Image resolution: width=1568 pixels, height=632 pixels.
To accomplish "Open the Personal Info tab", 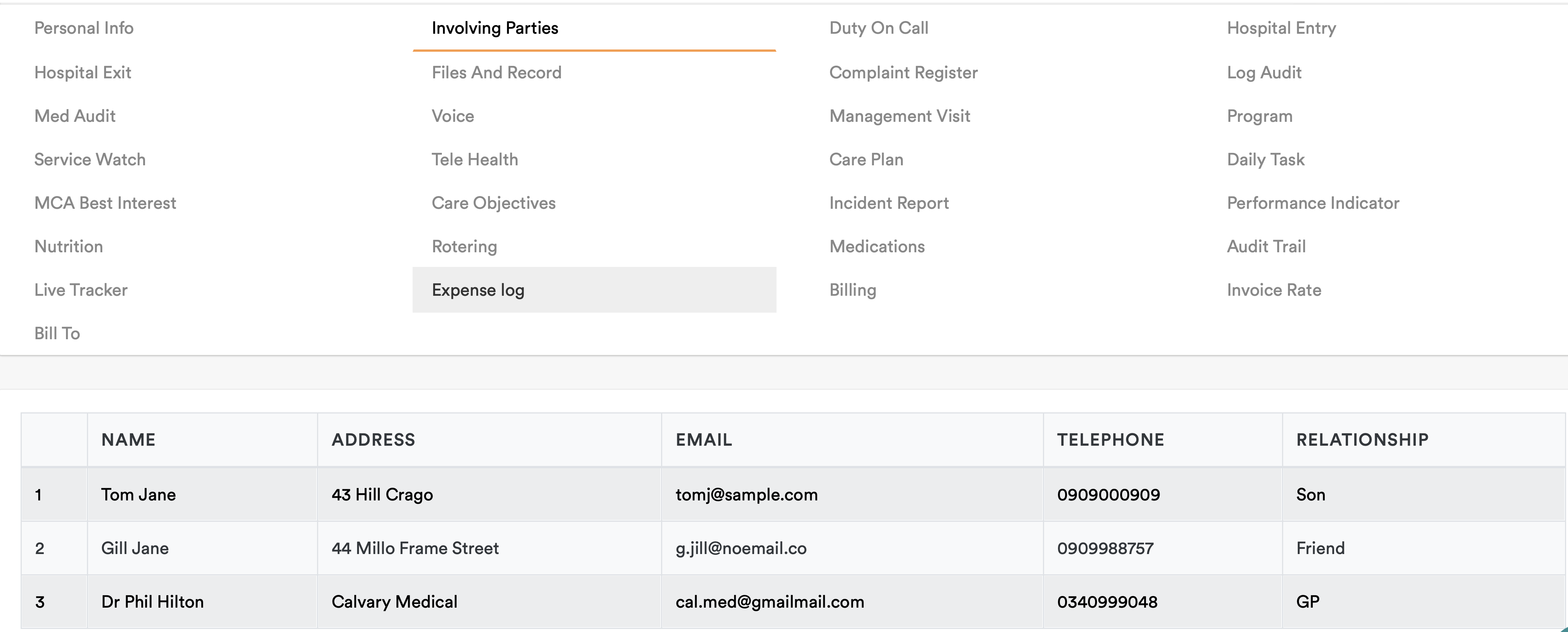I will click(x=84, y=28).
